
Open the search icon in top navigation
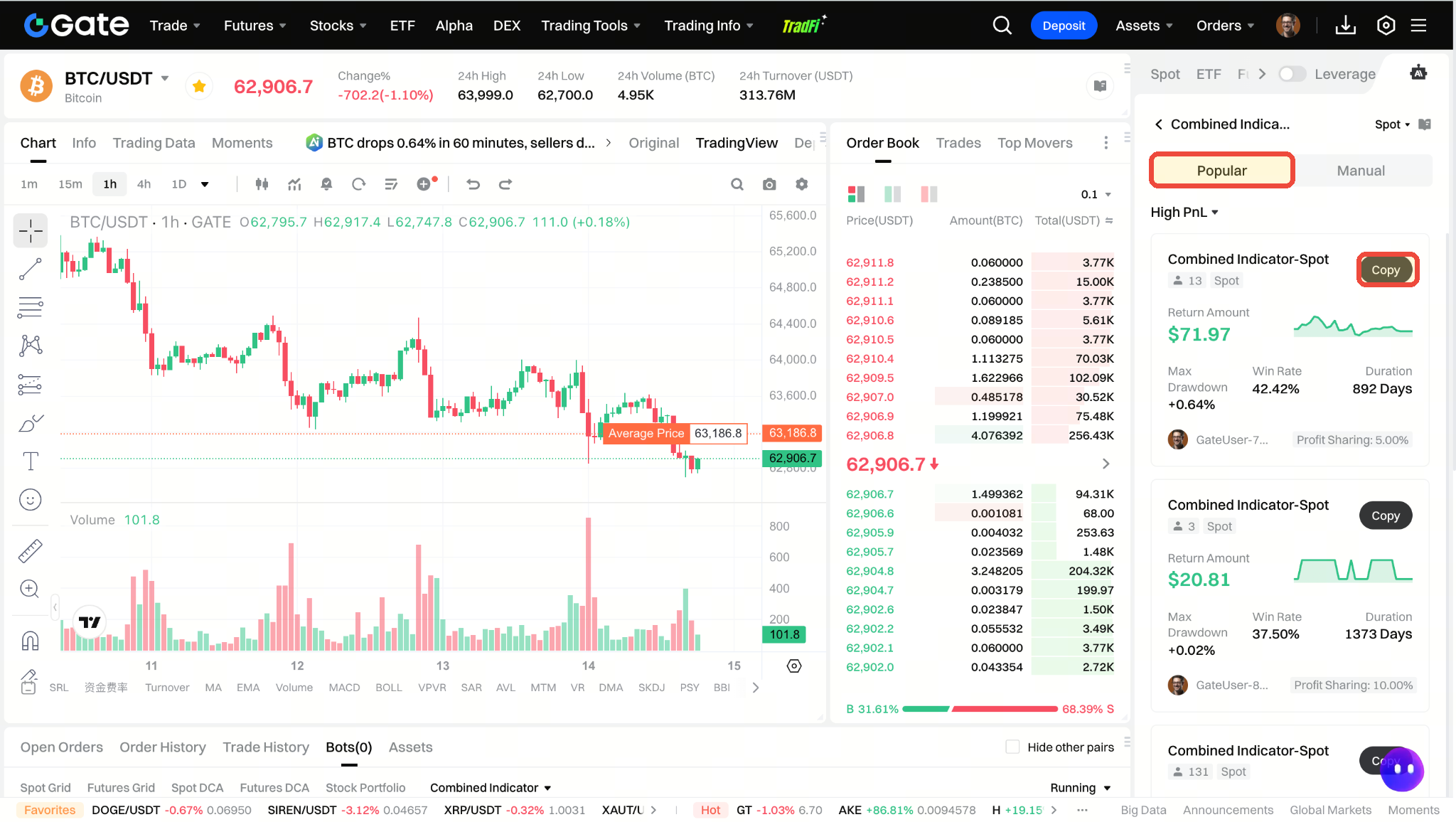point(1002,26)
